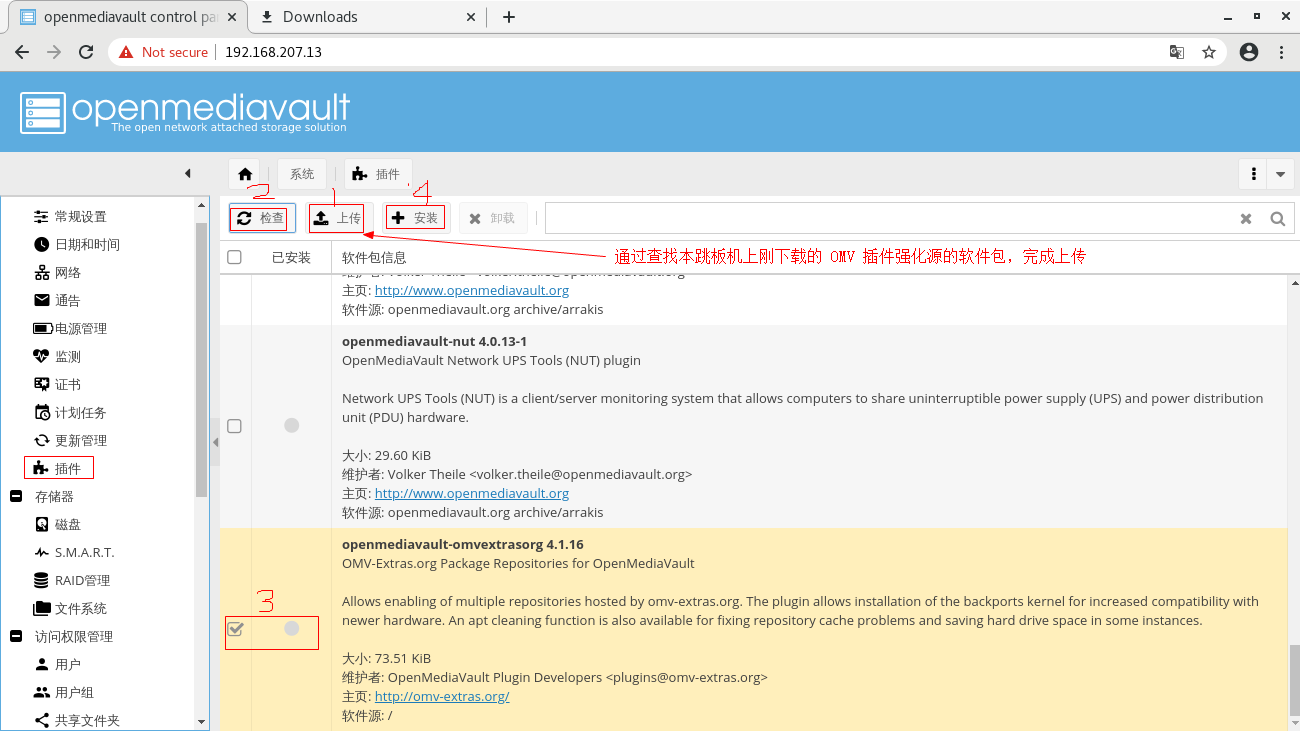Collapse the 存储器 tree section
Image resolution: width=1300 pixels, height=731 pixels.
(x=16, y=497)
